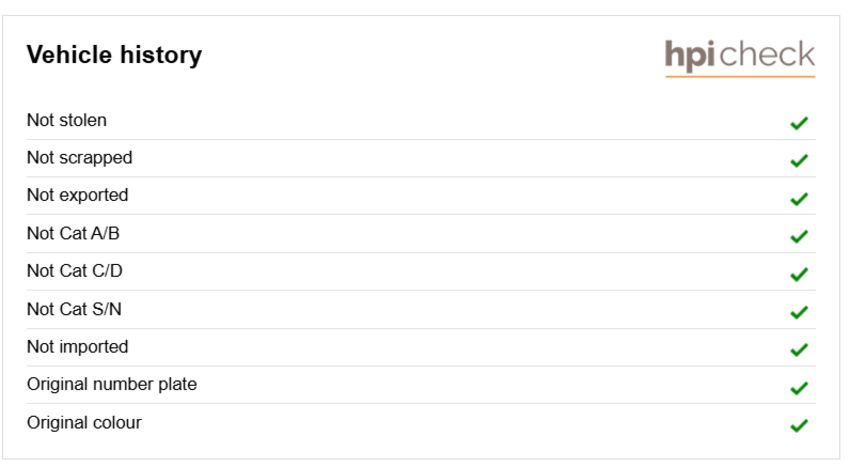Select the Original colour label

[84, 423]
